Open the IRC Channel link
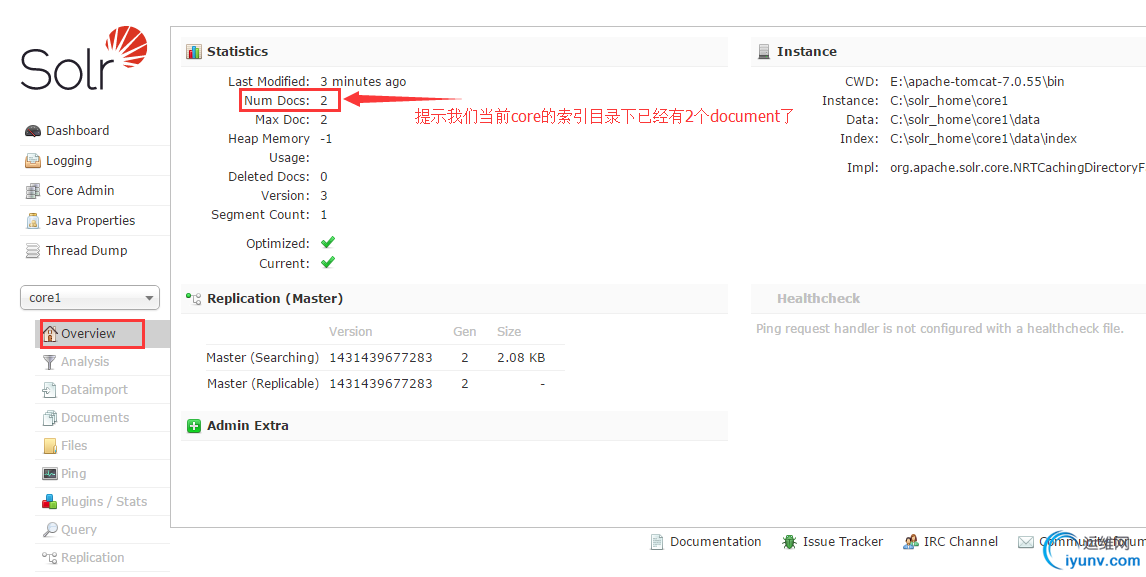Image resolution: width=1146 pixels, height=577 pixels. click(960, 542)
